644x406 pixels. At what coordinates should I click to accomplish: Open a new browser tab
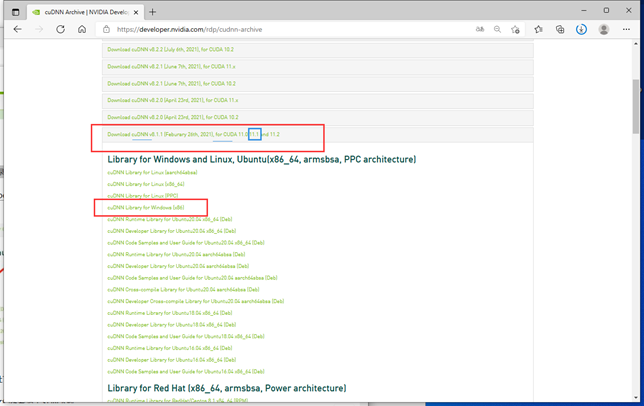[x=152, y=12]
